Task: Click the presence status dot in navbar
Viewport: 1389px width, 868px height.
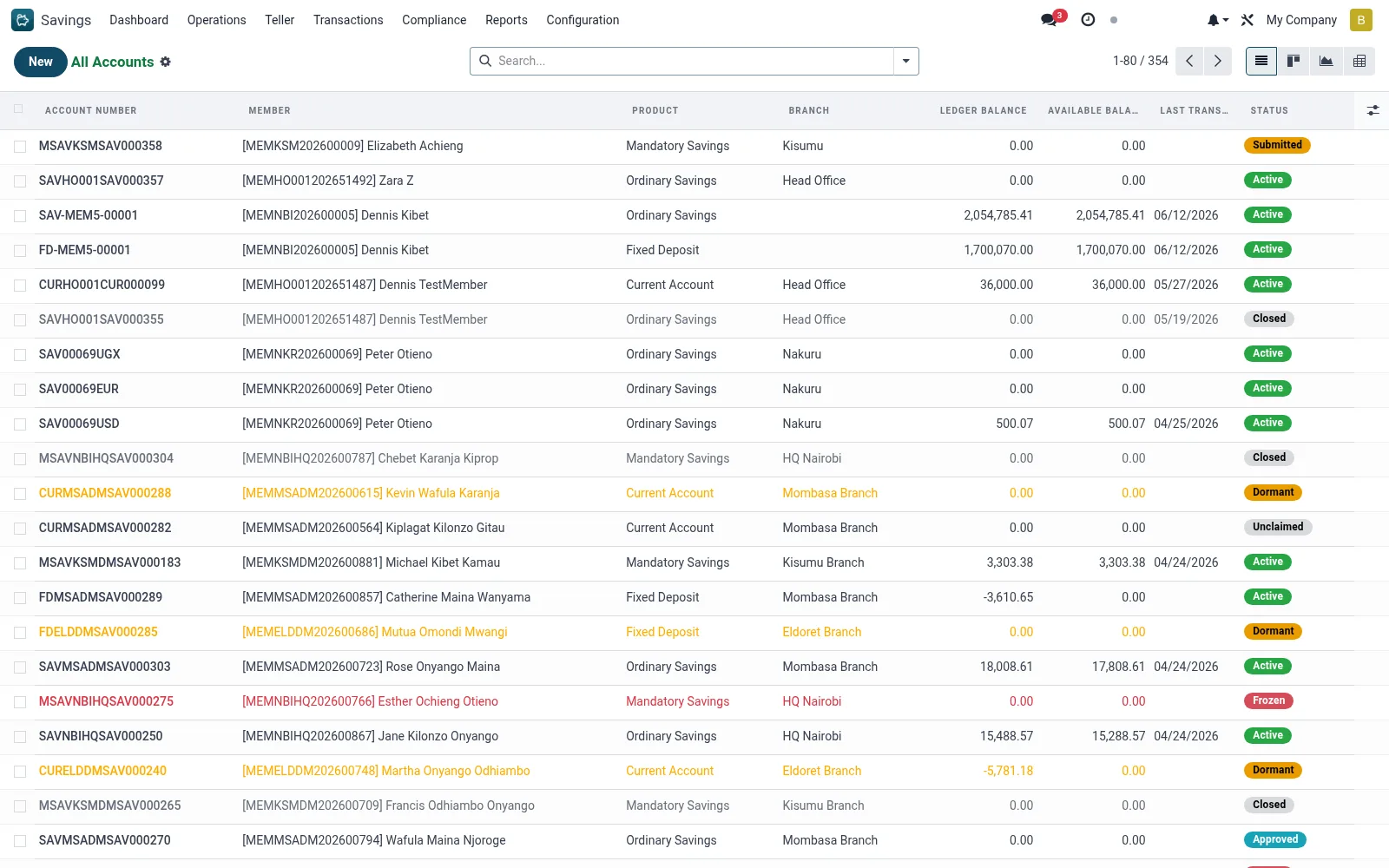Action: [x=1114, y=20]
